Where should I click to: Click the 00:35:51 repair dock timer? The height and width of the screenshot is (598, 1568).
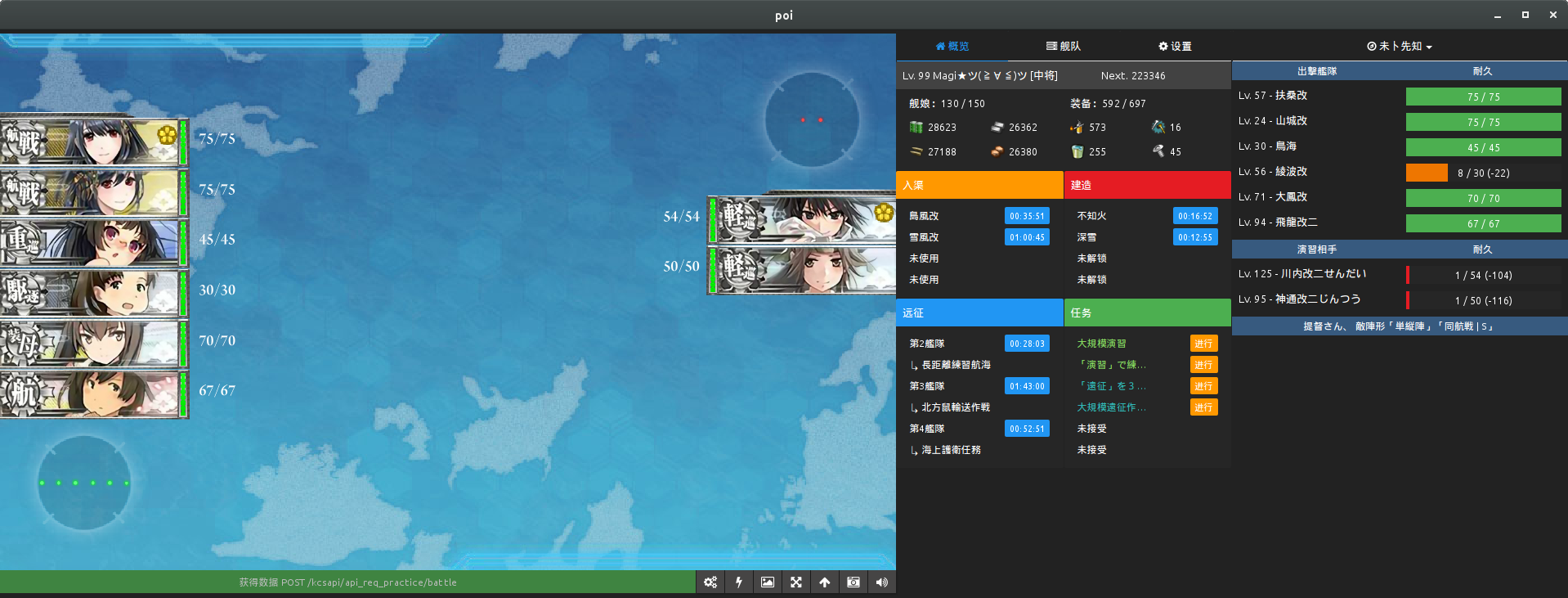[x=1027, y=216]
